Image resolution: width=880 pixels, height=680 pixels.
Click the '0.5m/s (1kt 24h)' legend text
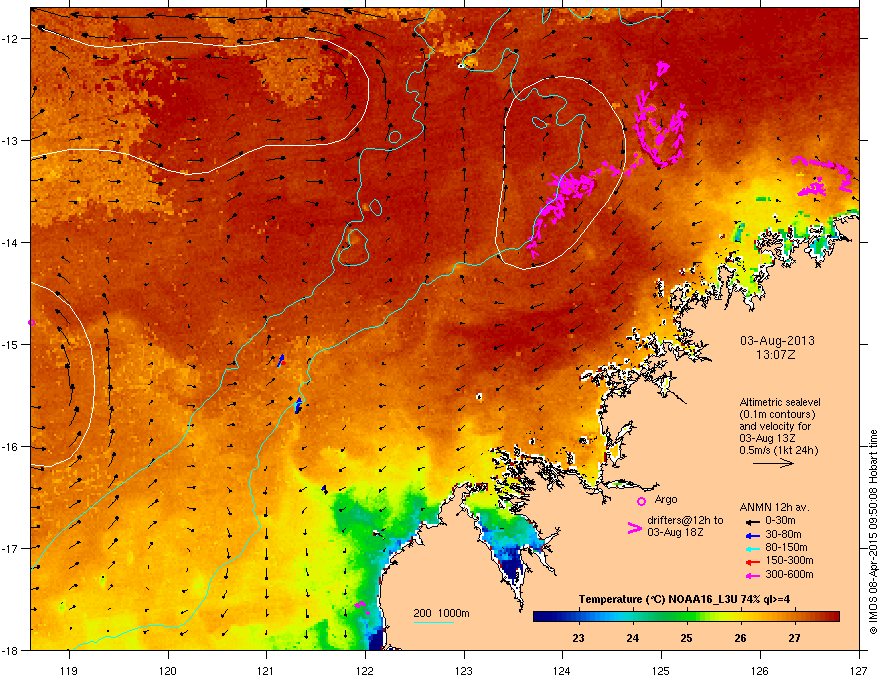click(778, 451)
